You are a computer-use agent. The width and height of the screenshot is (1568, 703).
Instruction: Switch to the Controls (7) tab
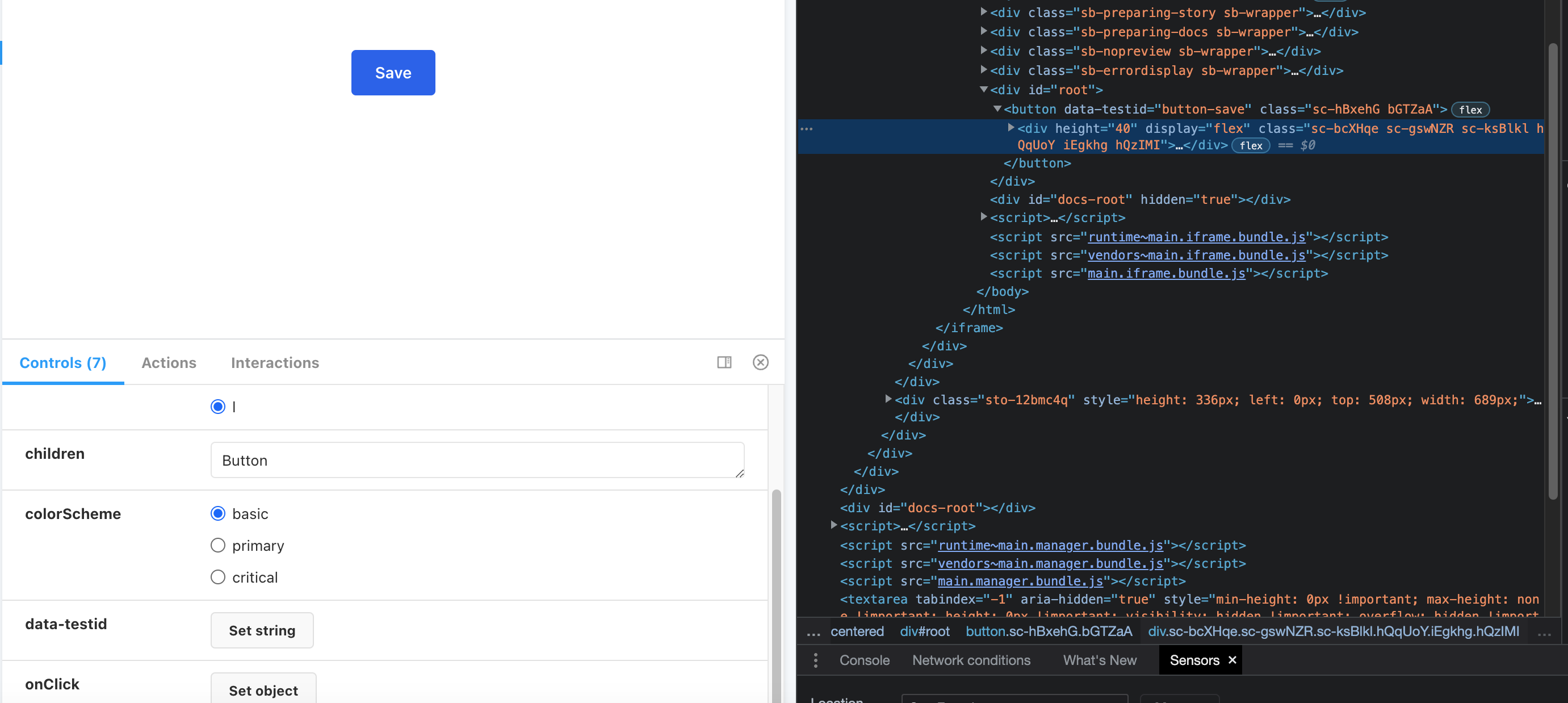pos(62,363)
